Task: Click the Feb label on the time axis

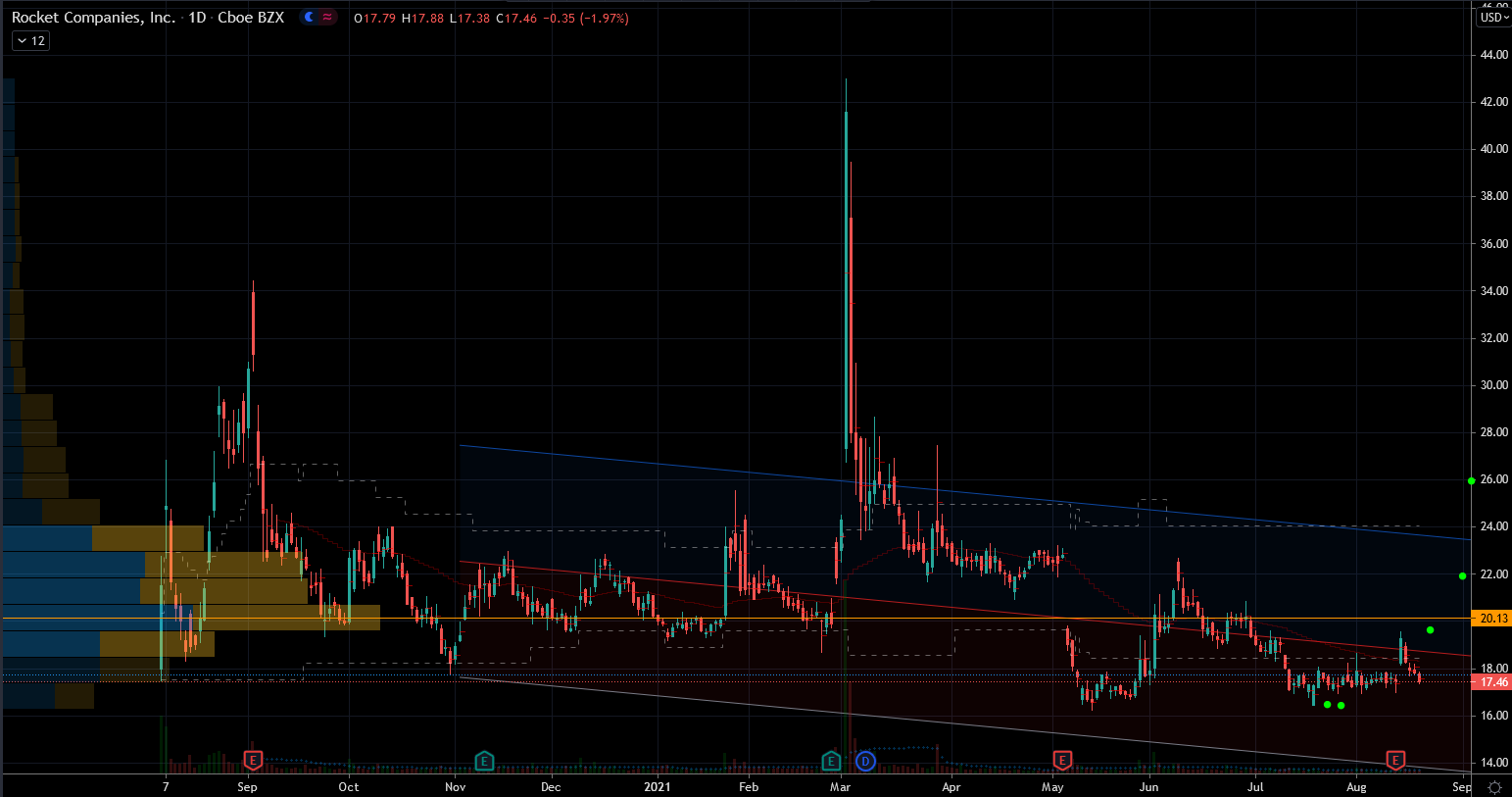Action: (749, 787)
